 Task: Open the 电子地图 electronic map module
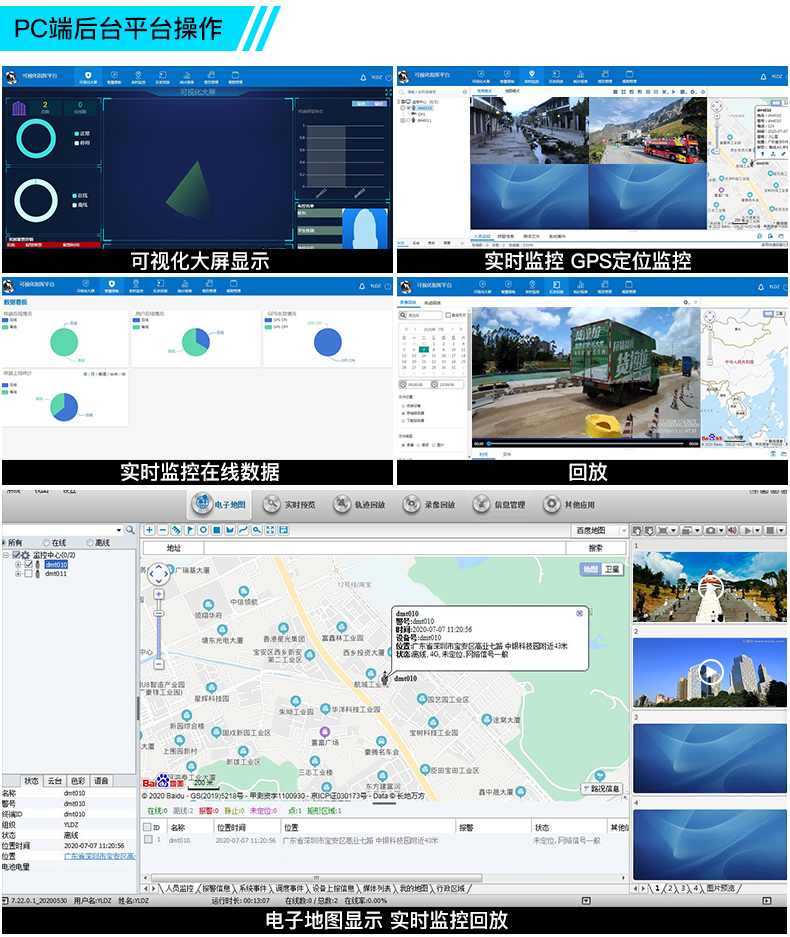point(219,504)
